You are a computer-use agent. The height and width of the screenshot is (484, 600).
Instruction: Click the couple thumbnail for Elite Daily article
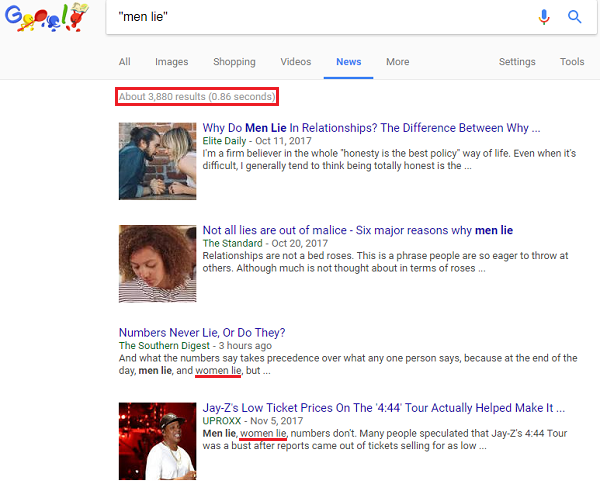[157, 160]
